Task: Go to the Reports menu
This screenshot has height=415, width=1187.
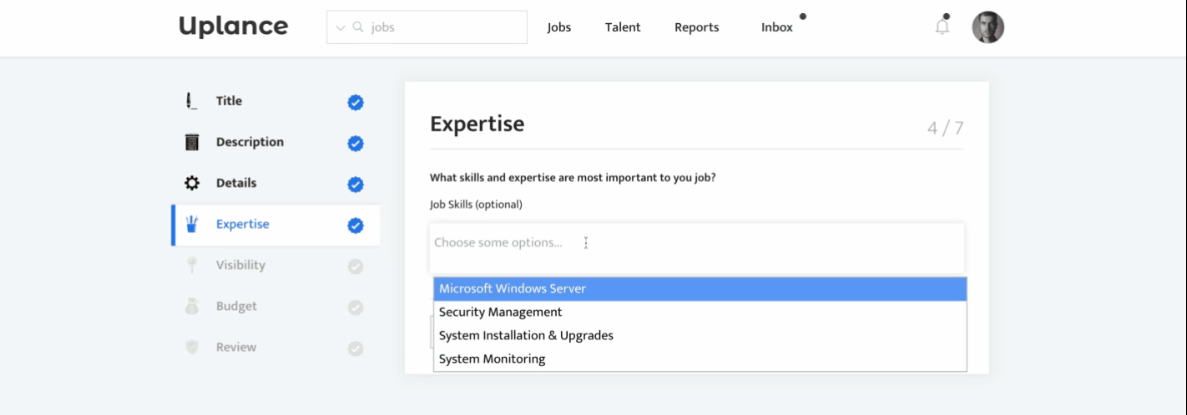Action: tap(696, 27)
